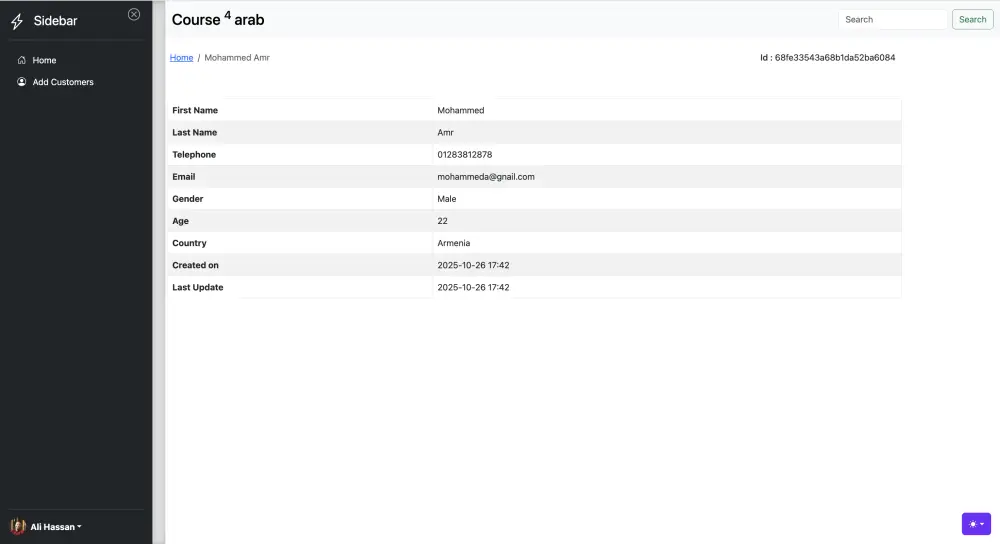Open Home in the sidebar menu
The width and height of the screenshot is (1000, 544).
coord(44,60)
